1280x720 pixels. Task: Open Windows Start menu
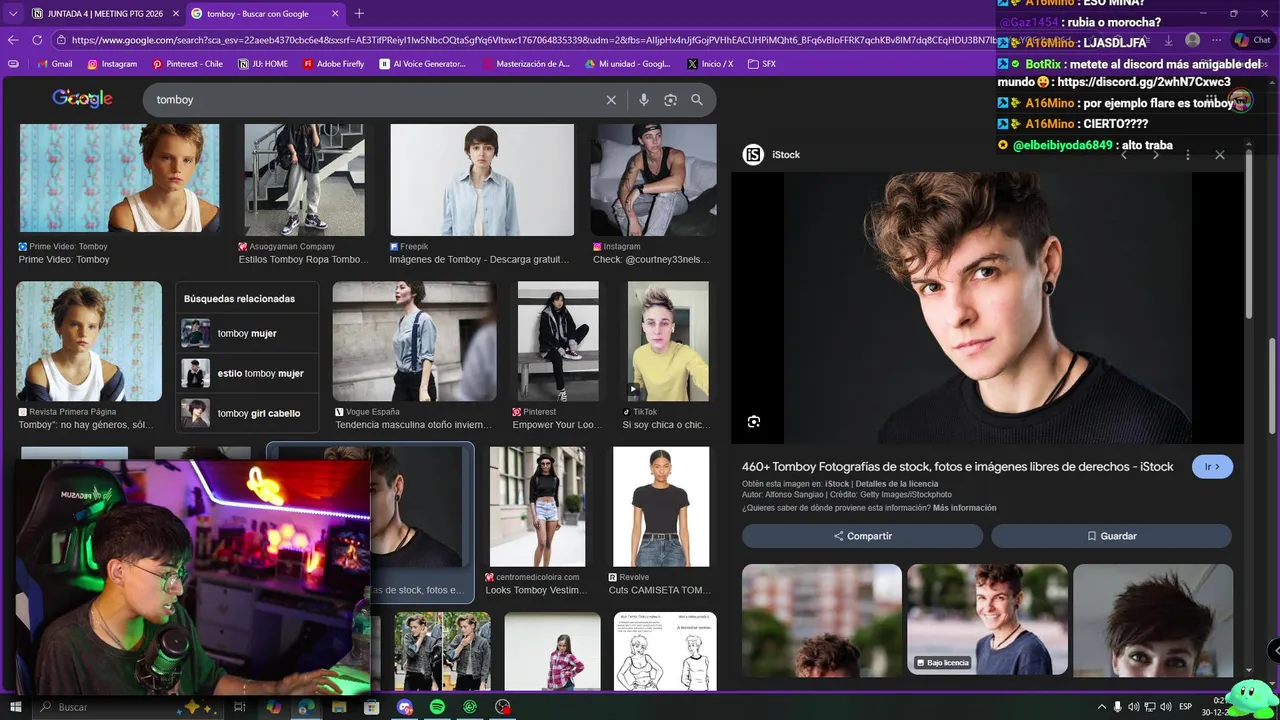(x=16, y=707)
